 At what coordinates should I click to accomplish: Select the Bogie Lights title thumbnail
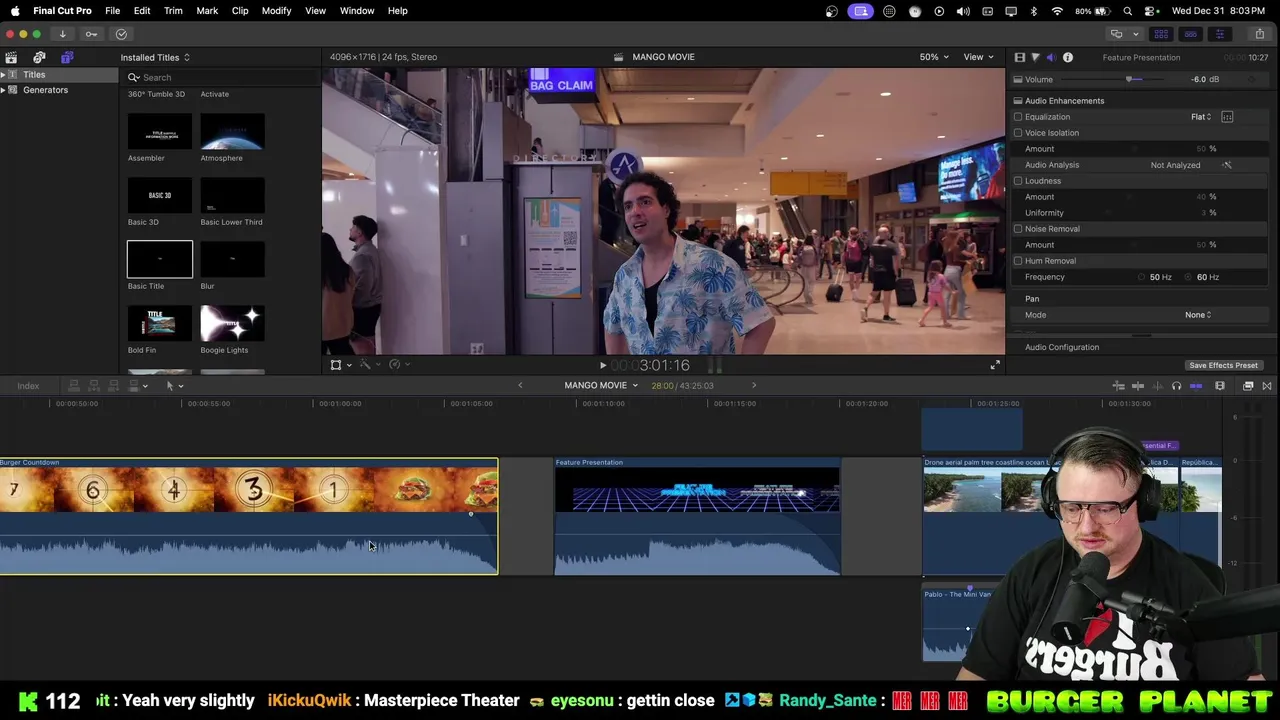pos(232,323)
